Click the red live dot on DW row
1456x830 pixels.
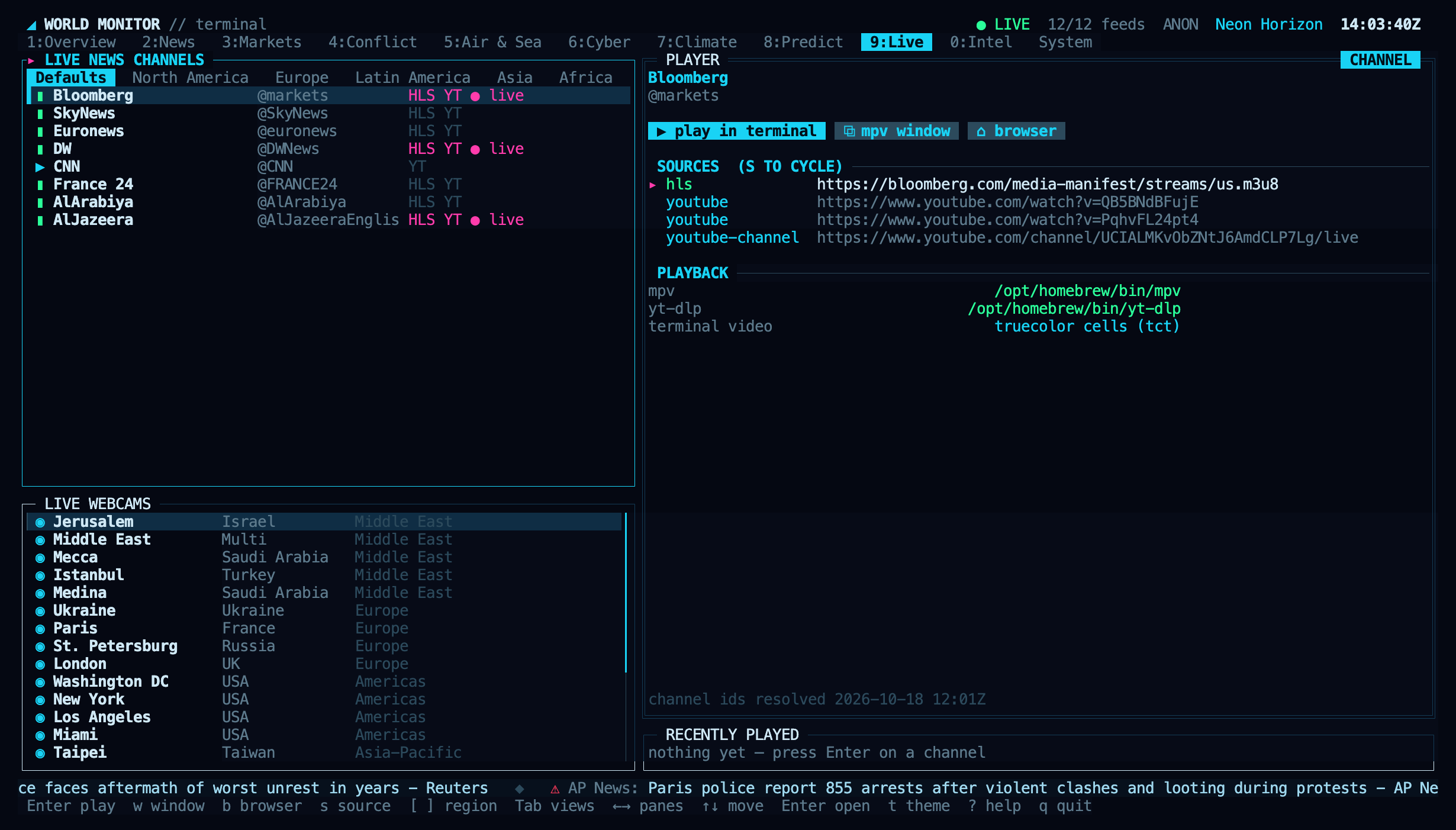tap(475, 149)
